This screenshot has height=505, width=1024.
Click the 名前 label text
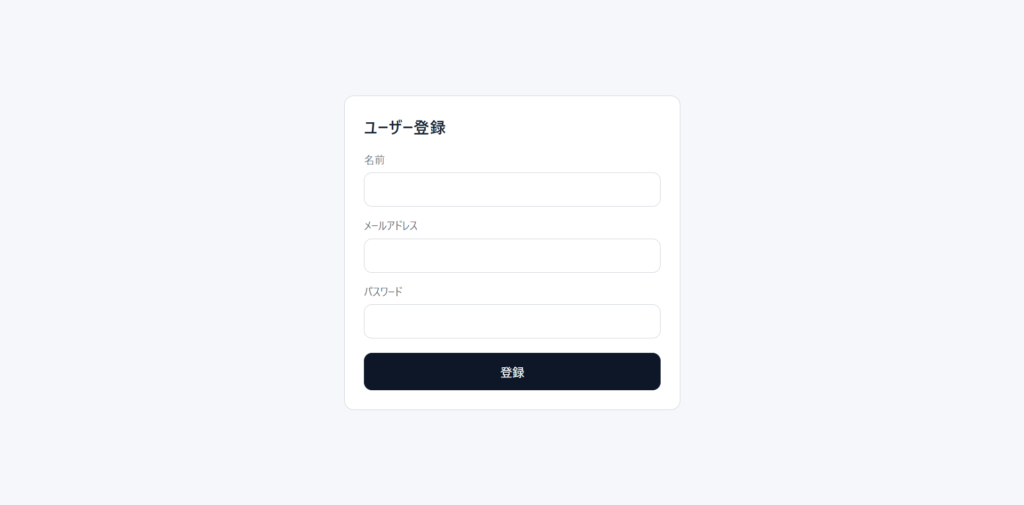(374, 160)
